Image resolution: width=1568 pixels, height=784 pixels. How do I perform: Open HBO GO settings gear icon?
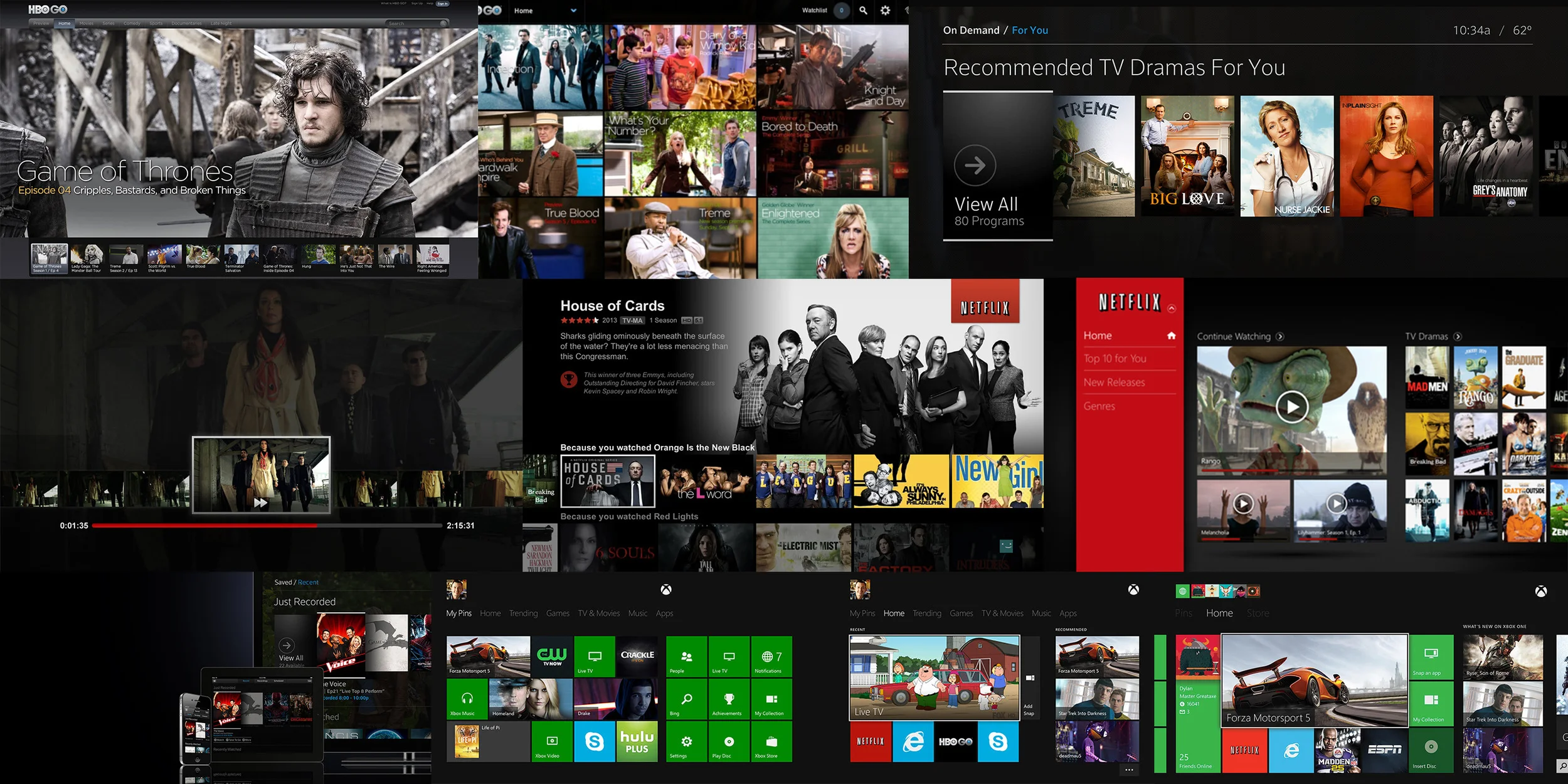tap(885, 11)
